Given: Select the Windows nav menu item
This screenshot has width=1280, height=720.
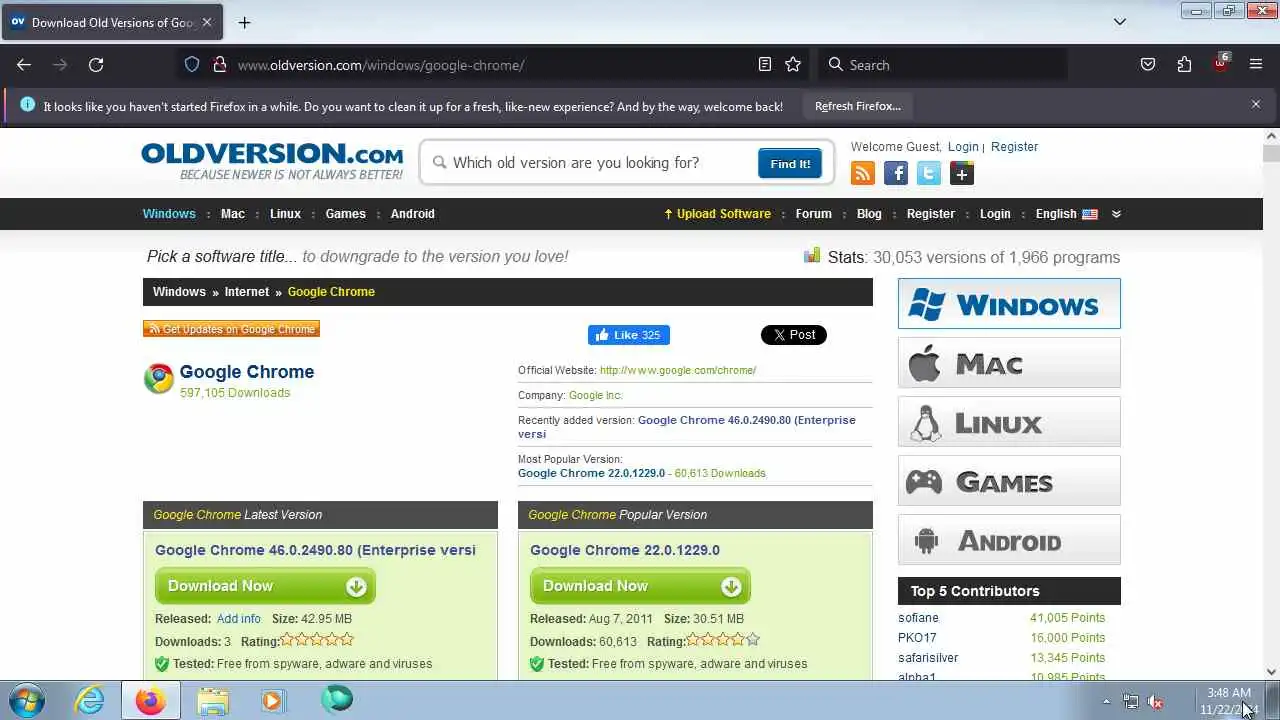Looking at the screenshot, I should tap(169, 214).
